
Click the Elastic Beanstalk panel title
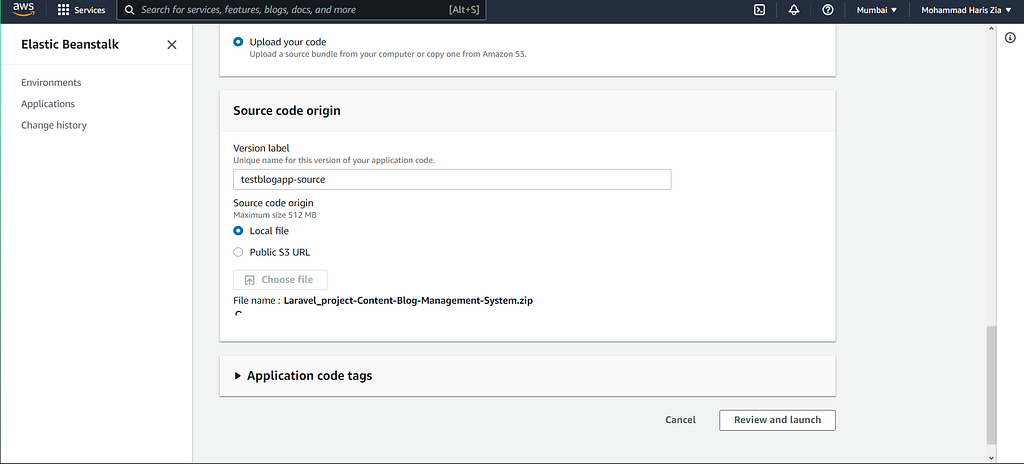coord(70,44)
